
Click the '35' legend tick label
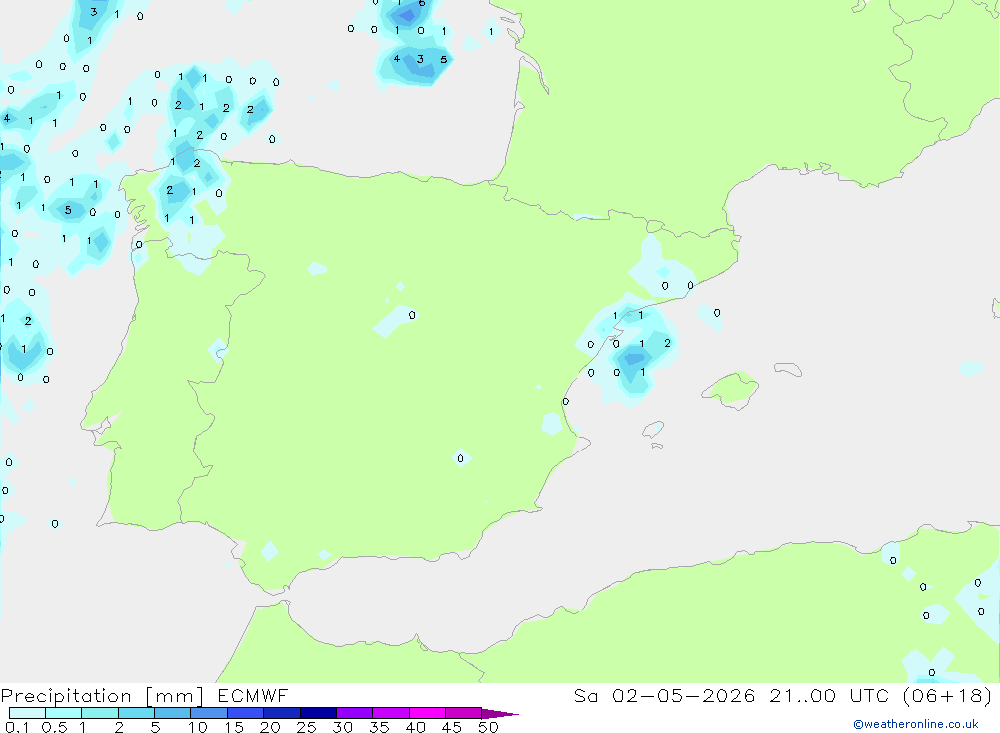click(x=379, y=727)
